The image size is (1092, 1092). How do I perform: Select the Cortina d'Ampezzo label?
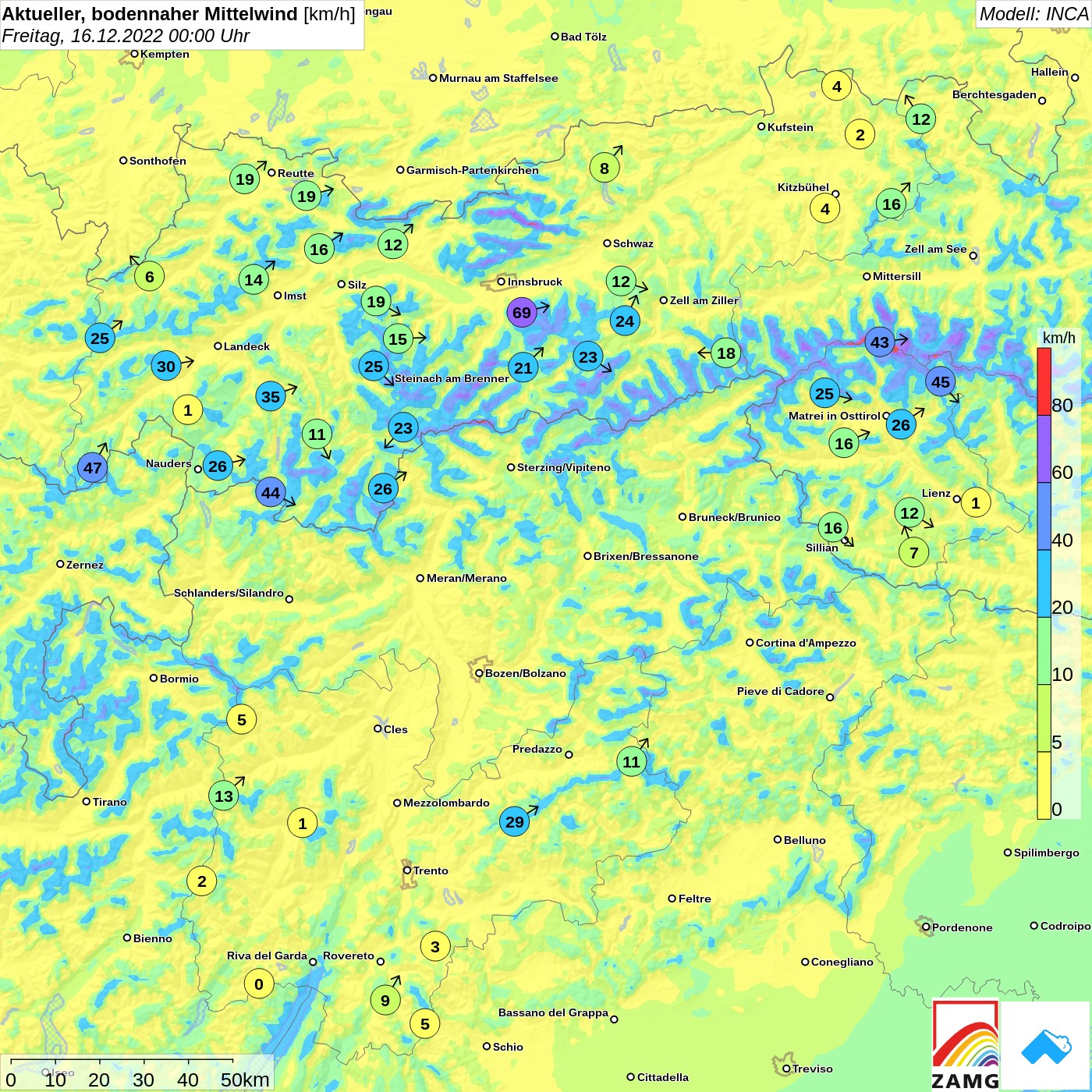point(806,643)
